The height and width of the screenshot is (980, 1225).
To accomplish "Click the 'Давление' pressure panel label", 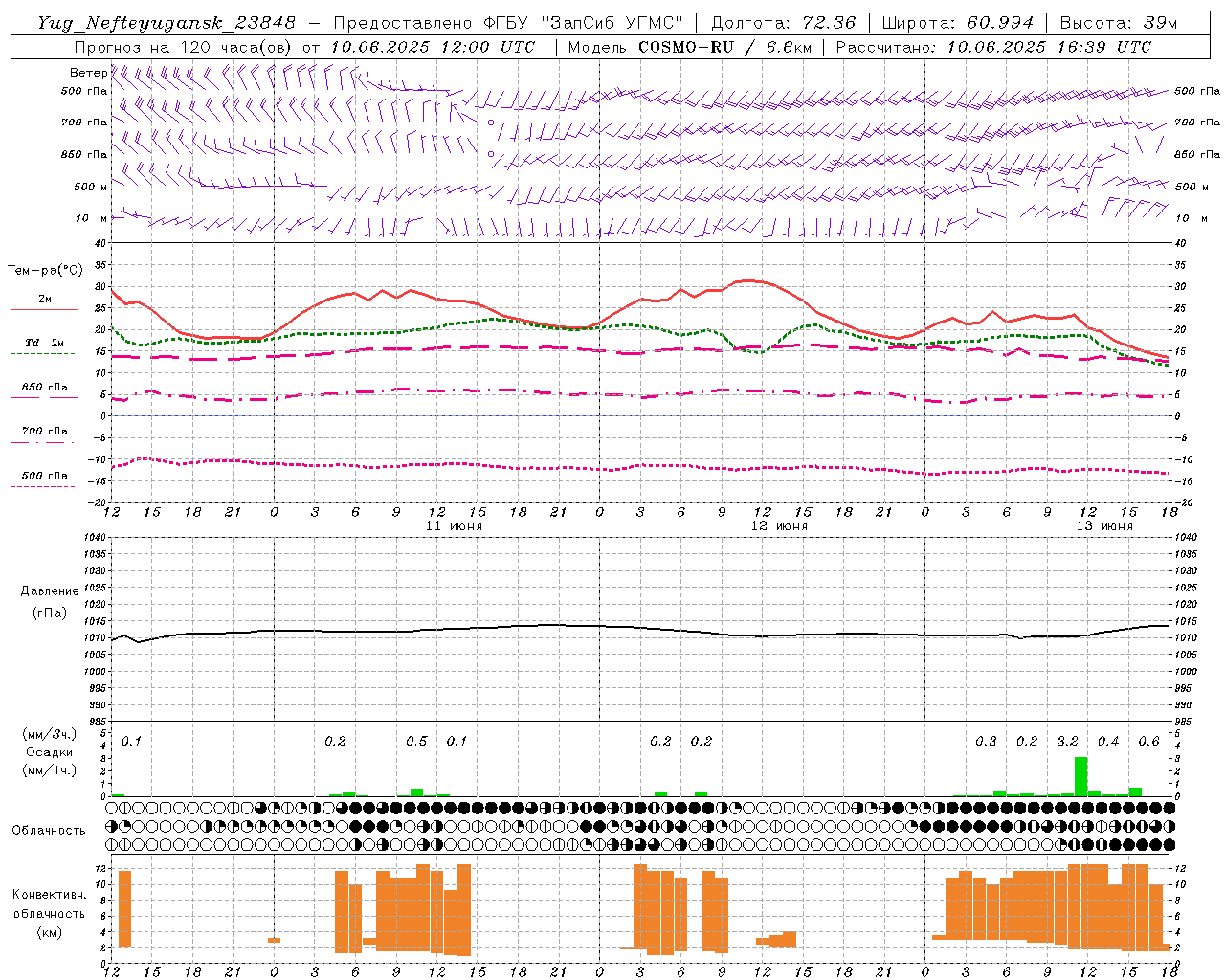I will (x=50, y=591).
